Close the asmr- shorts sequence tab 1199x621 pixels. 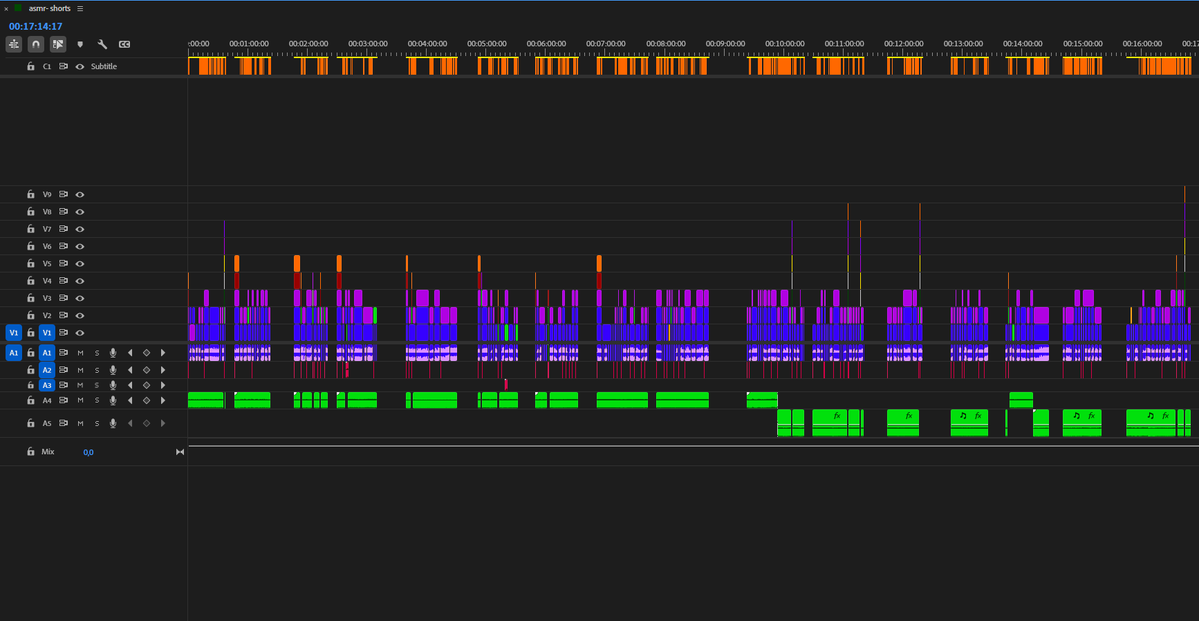click(x=6, y=8)
